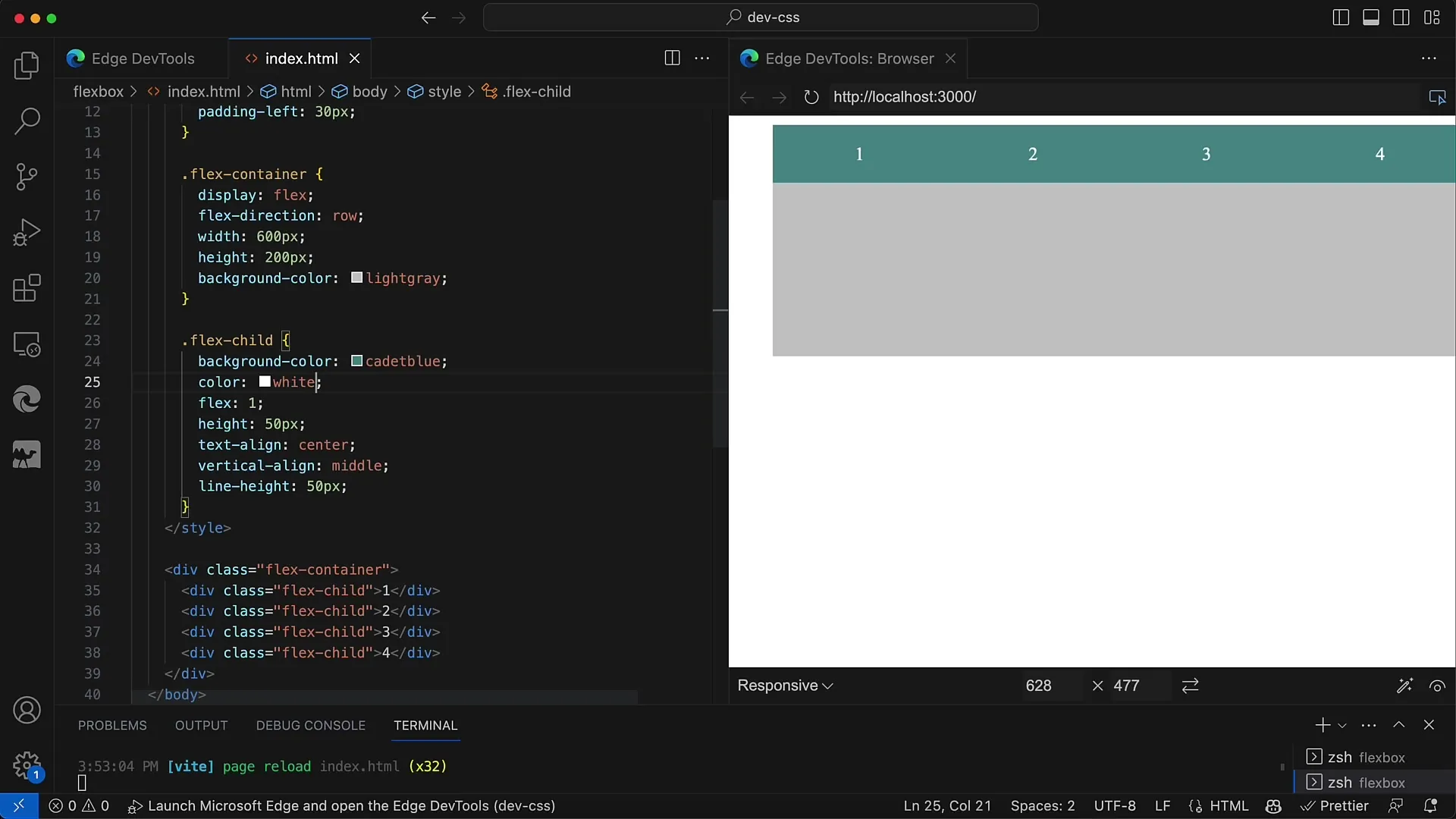The width and height of the screenshot is (1456, 819).
Task: Click the Spaces: 2 indentation setting
Action: tap(1043, 806)
